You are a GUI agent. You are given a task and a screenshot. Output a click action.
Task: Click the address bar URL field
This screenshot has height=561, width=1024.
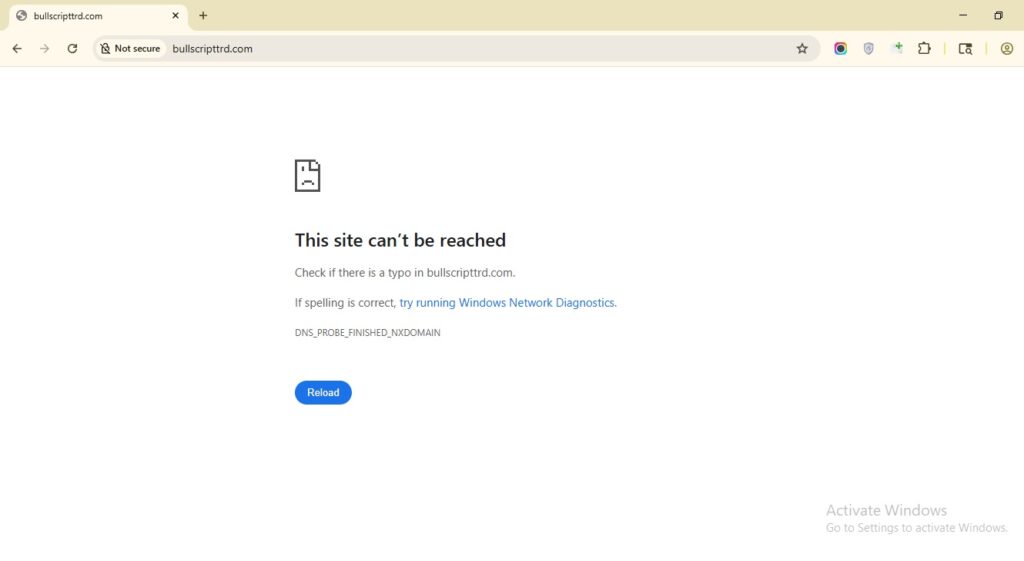pyautogui.click(x=450, y=48)
